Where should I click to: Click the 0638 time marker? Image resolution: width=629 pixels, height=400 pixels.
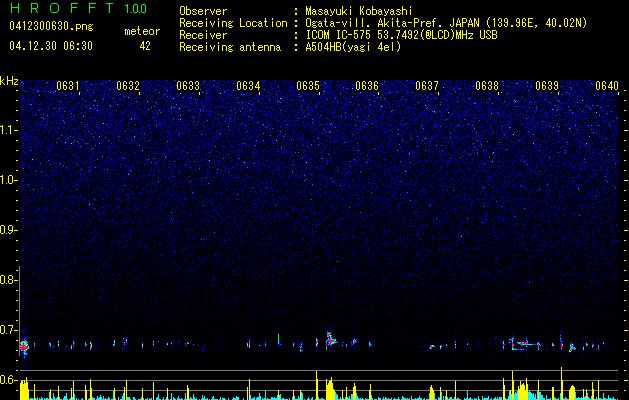pos(487,86)
